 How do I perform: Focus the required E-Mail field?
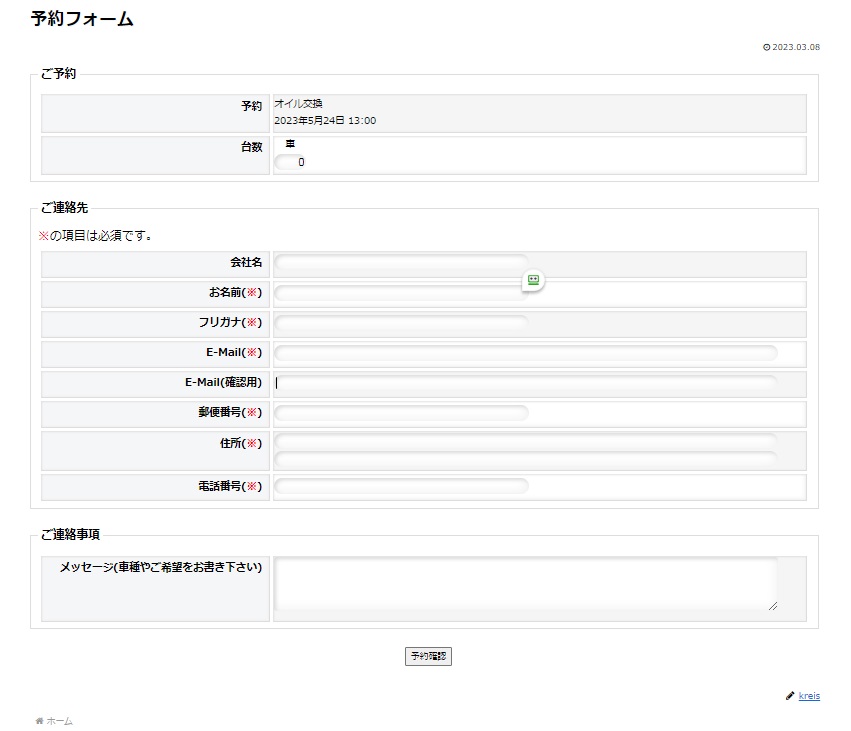pos(525,353)
